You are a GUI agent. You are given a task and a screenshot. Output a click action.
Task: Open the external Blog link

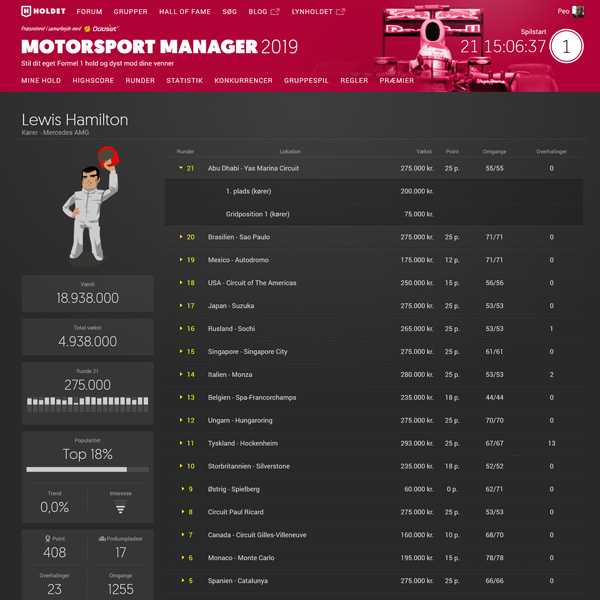(x=264, y=12)
